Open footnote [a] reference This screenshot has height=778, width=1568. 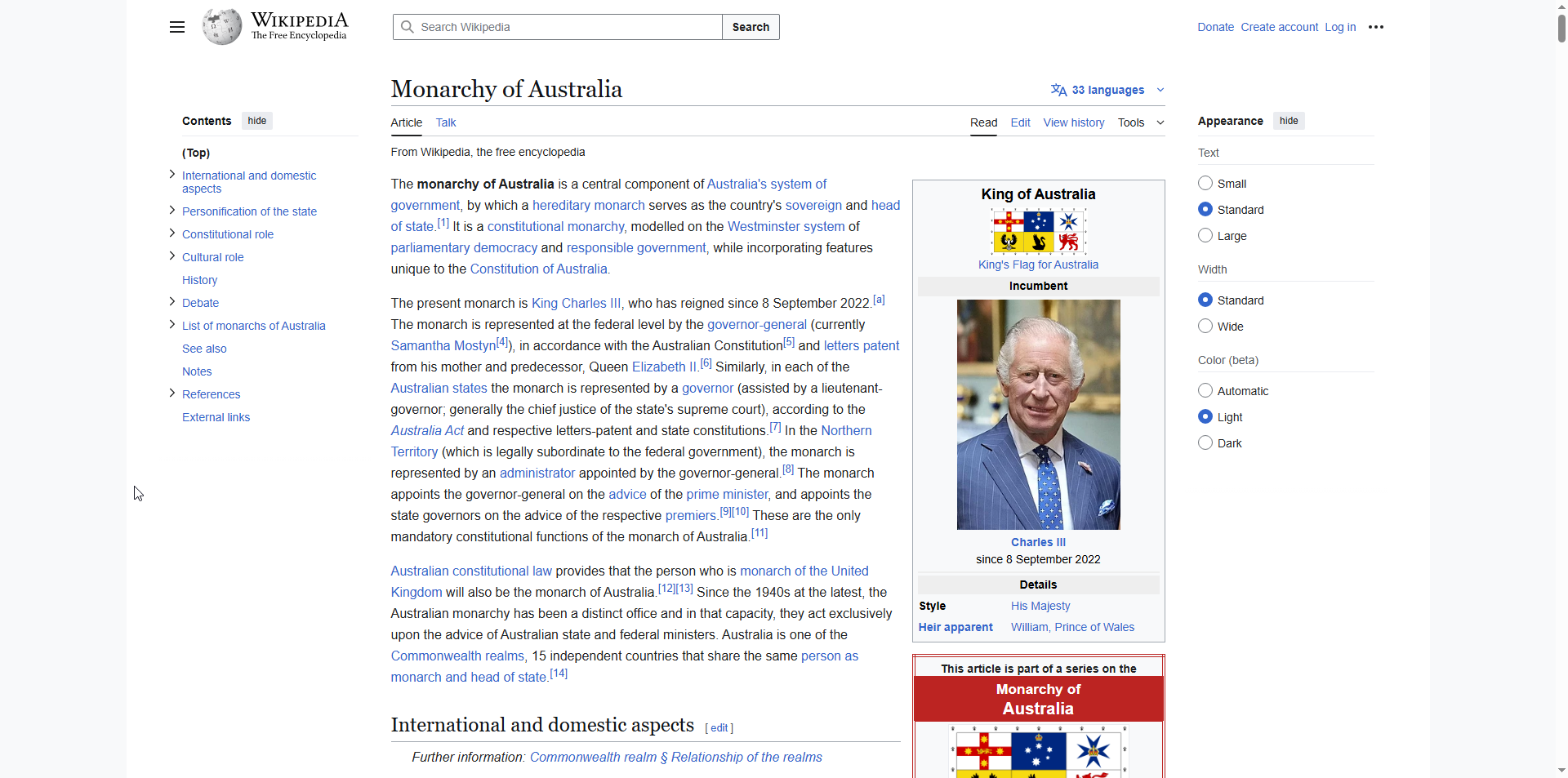tap(879, 300)
